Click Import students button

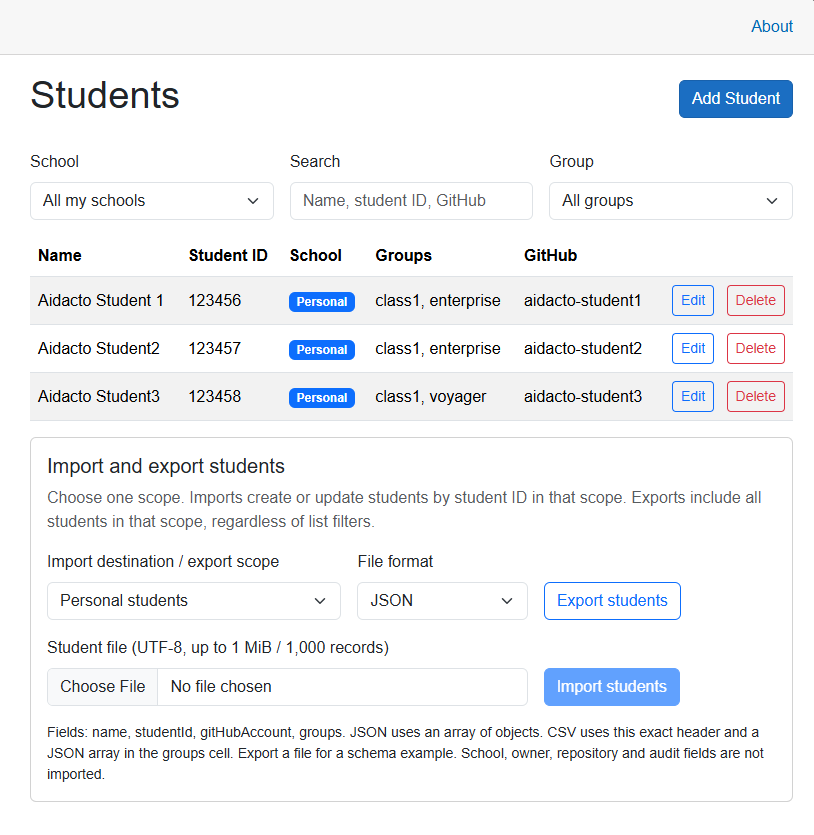coord(612,686)
